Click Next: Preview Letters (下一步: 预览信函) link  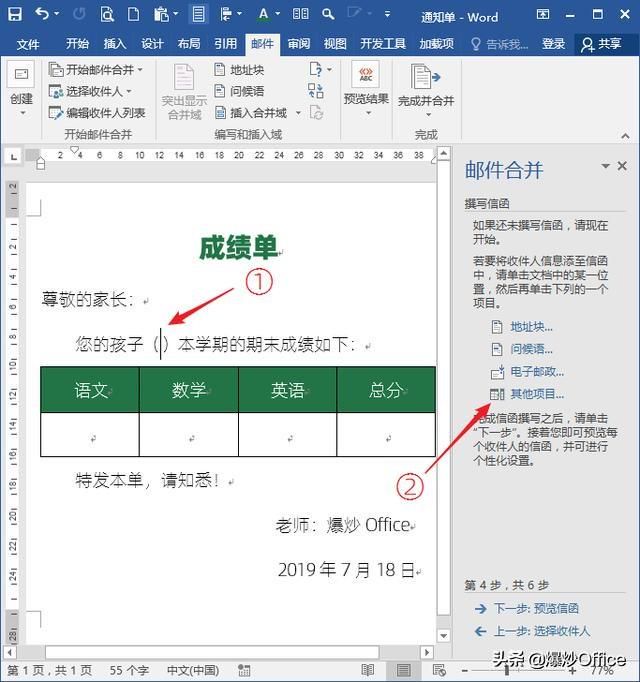(536, 608)
